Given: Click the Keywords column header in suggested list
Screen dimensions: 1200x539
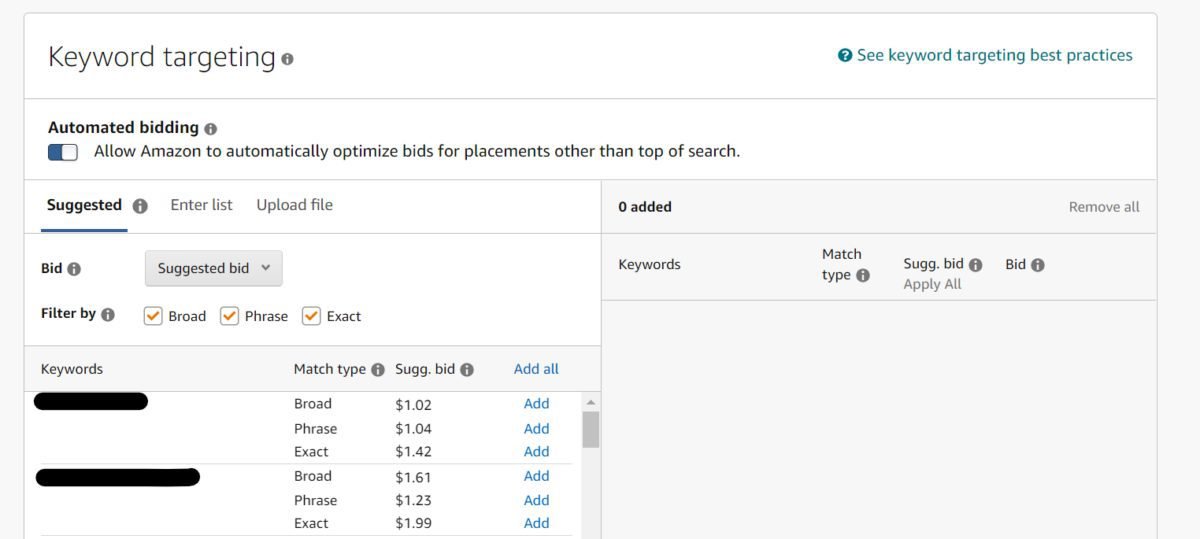Looking at the screenshot, I should click(72, 369).
